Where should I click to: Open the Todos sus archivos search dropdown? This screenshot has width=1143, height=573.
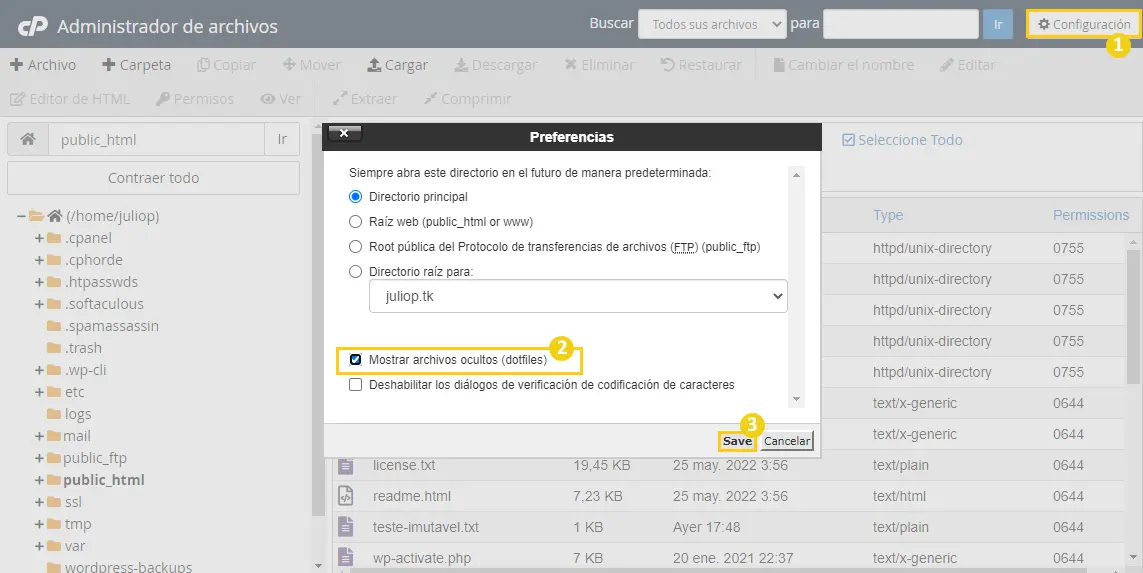point(712,24)
